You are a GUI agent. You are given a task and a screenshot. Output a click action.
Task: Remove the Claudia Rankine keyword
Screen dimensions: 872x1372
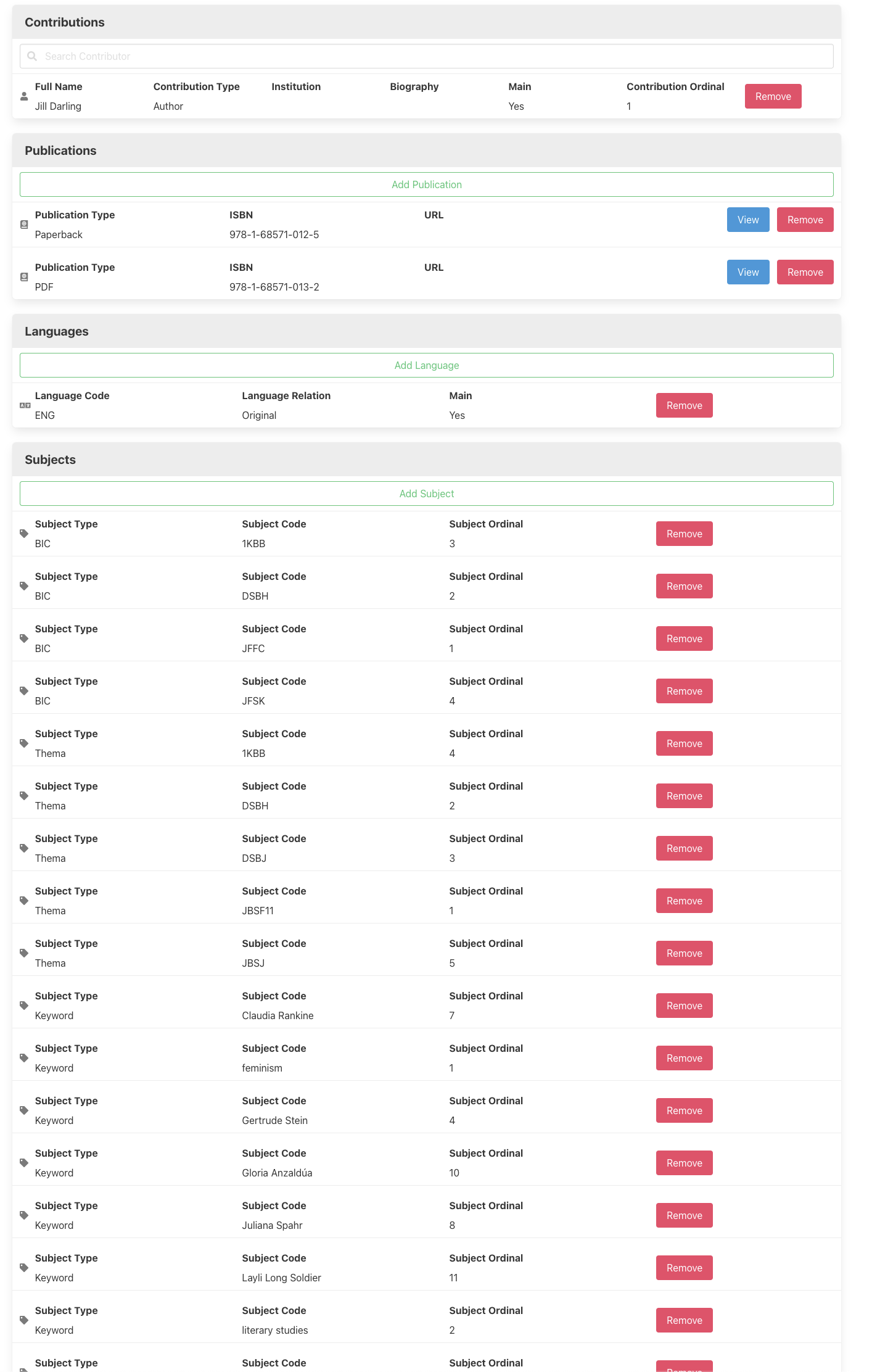pos(684,1006)
